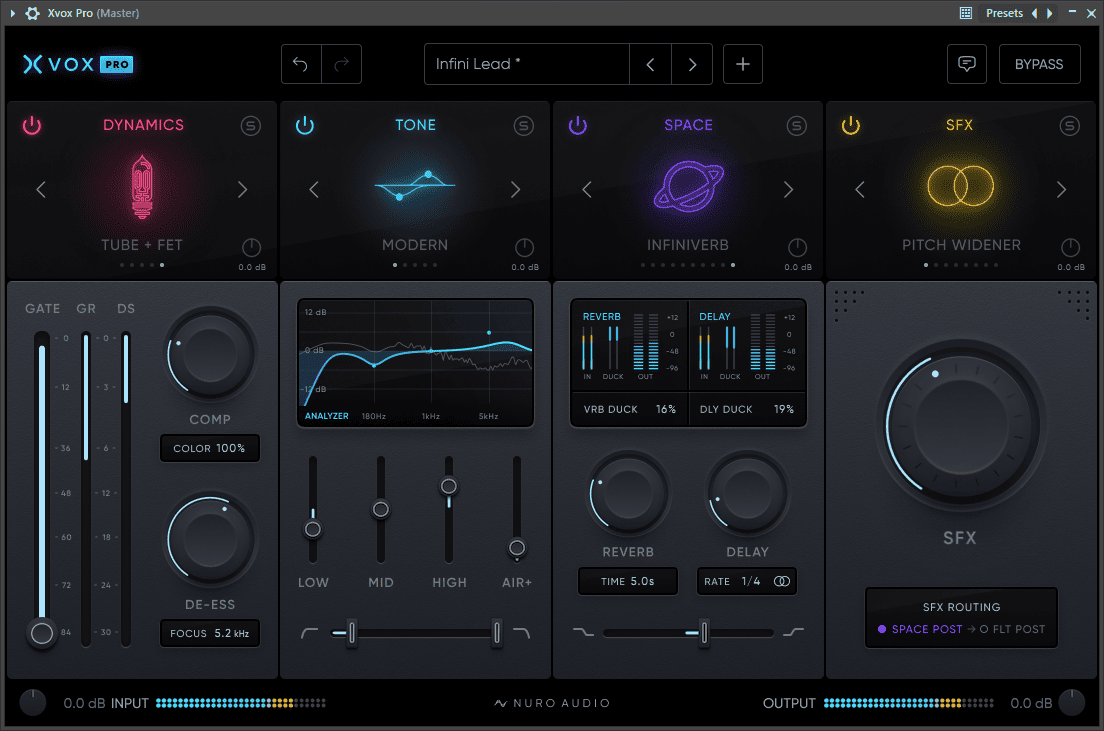Click the HIGH EQ slider handle
Viewport: 1104px width, 731px height.
448,486
